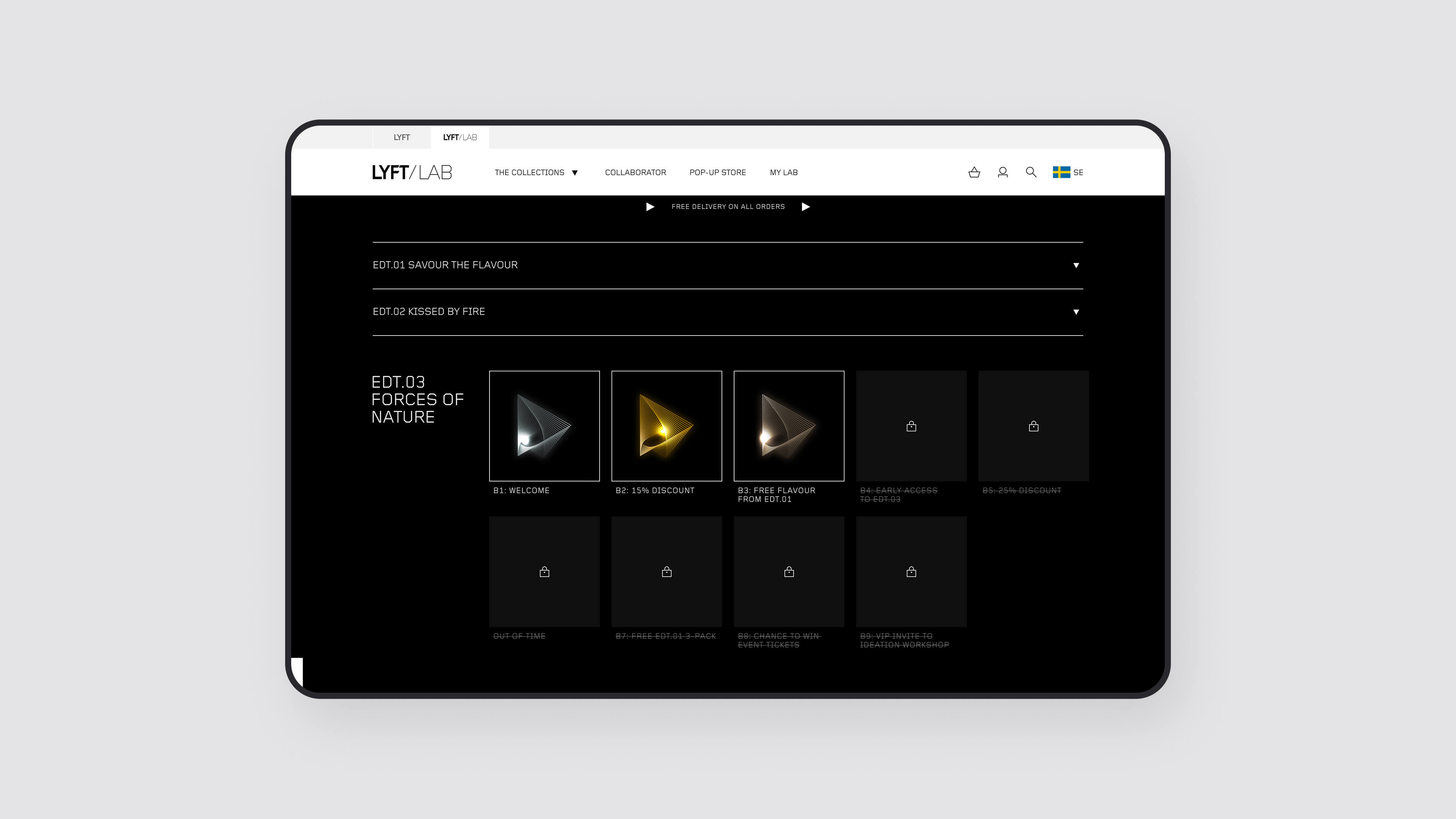Expand EDT.01 Savour the Flavour section

tap(1076, 265)
